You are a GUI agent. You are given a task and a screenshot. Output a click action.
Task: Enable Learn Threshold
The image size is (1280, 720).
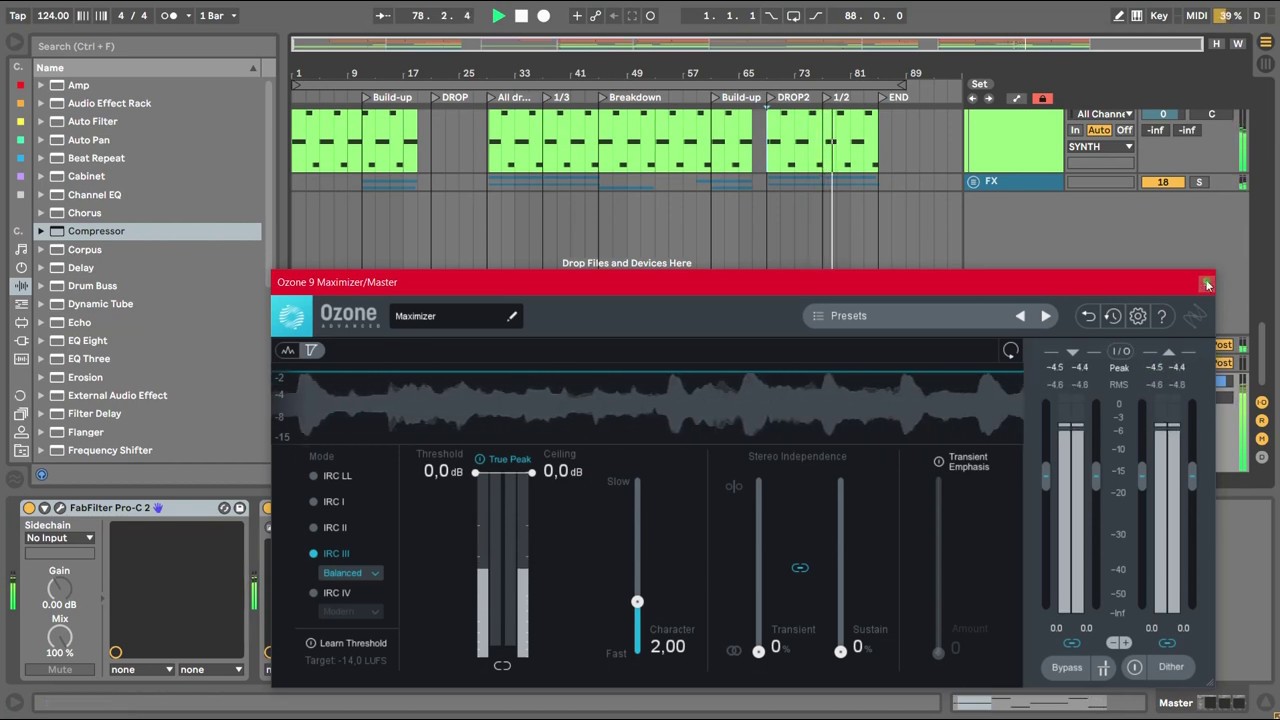346,643
